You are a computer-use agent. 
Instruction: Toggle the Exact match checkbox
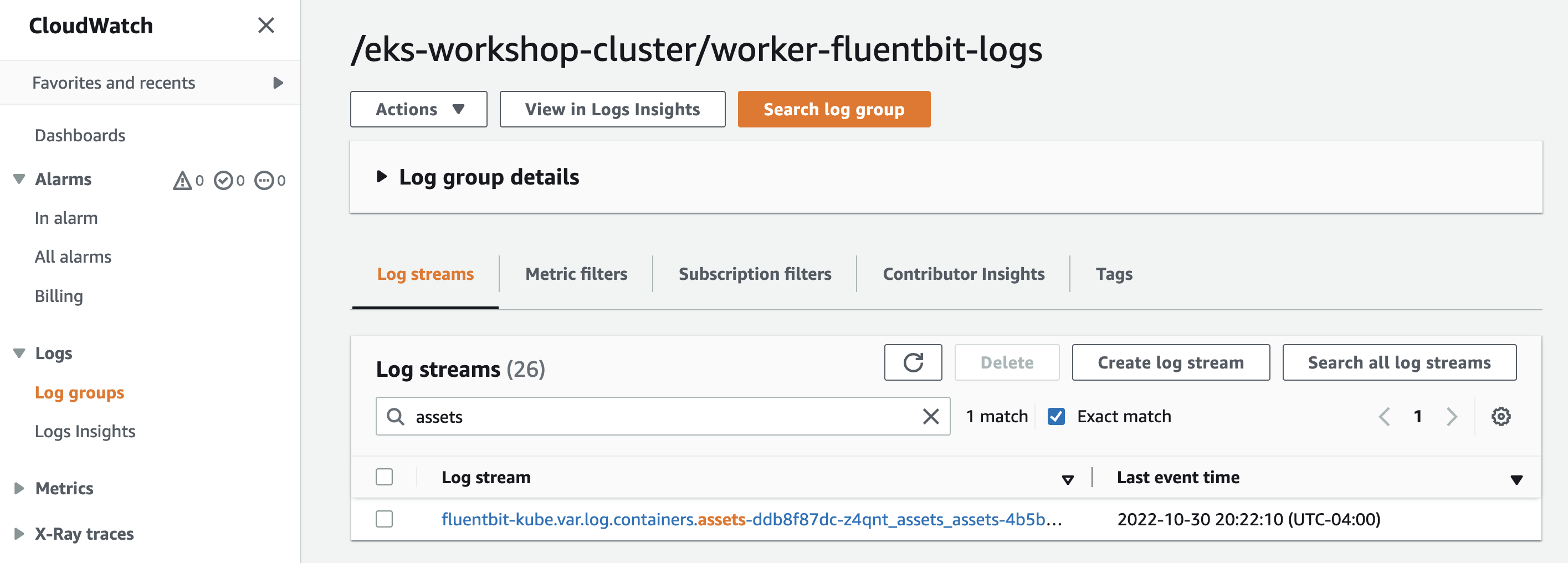(x=1056, y=416)
